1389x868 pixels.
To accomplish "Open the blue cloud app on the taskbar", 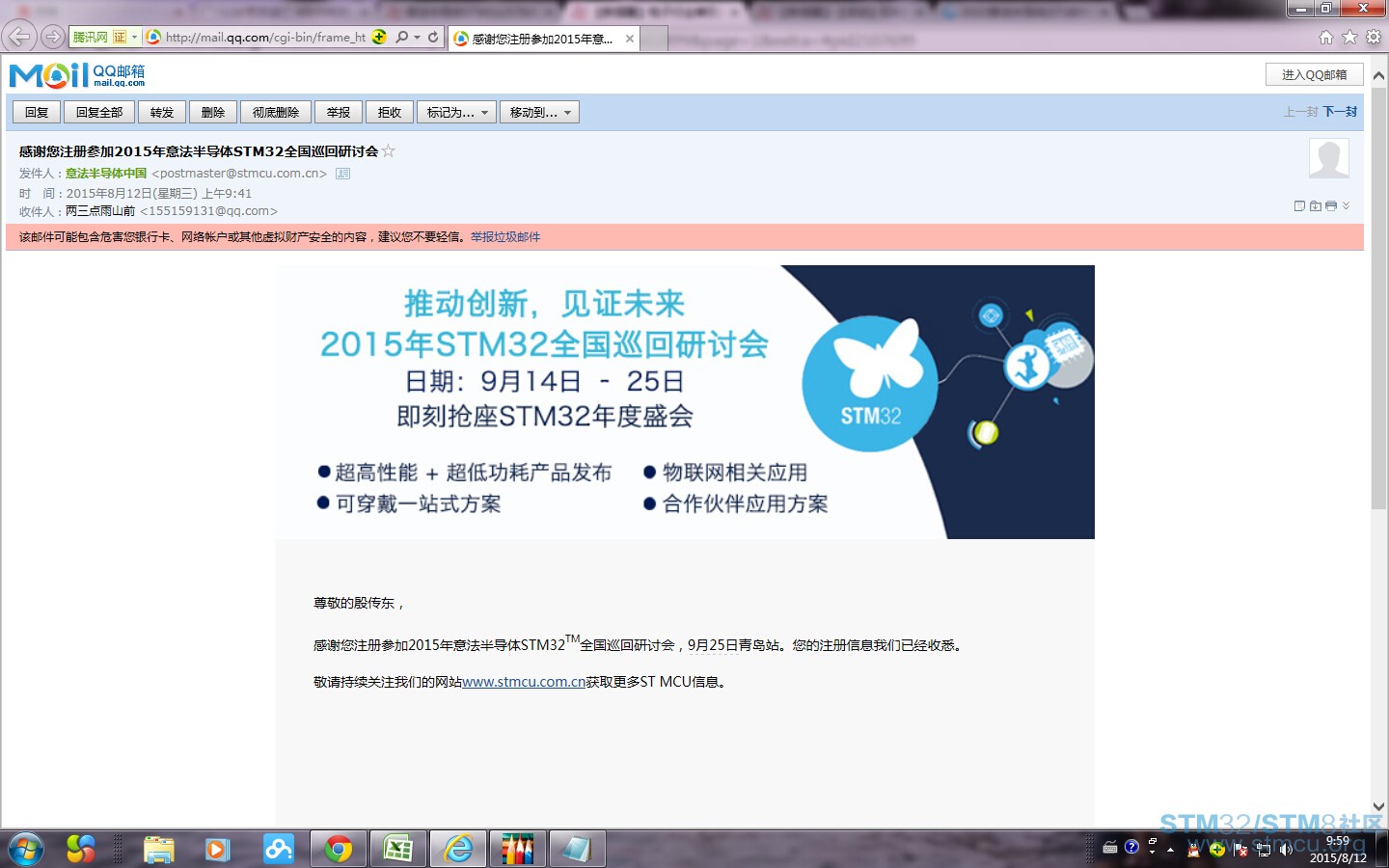I will 278,849.
